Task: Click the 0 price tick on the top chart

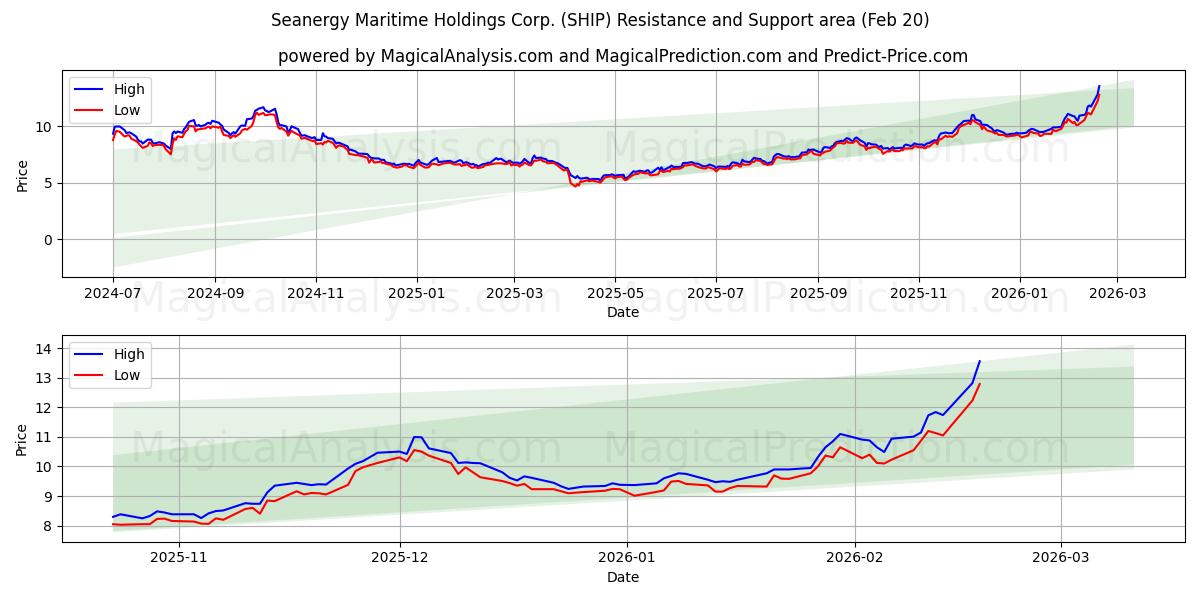Action: tap(49, 240)
